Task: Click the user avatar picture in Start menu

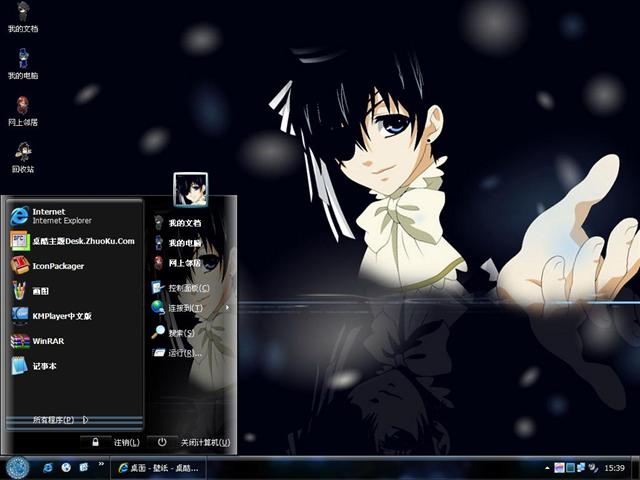Action: [x=190, y=189]
